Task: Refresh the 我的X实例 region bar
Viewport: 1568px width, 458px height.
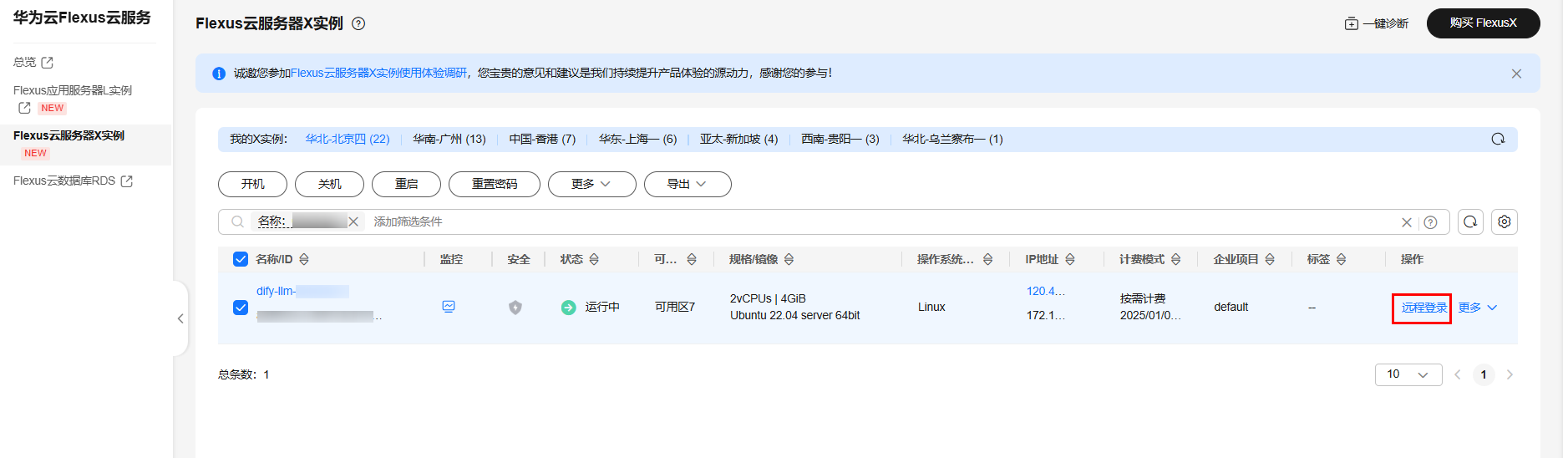Action: (x=1498, y=139)
